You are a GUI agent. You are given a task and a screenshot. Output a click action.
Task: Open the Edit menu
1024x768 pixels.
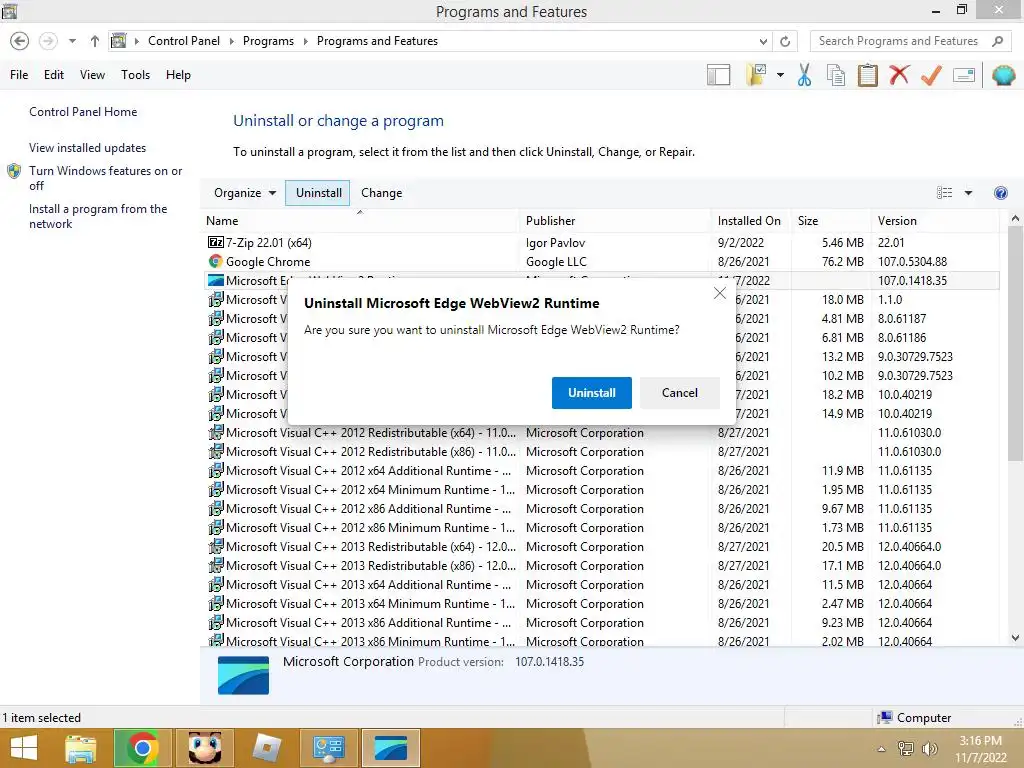pyautogui.click(x=54, y=74)
